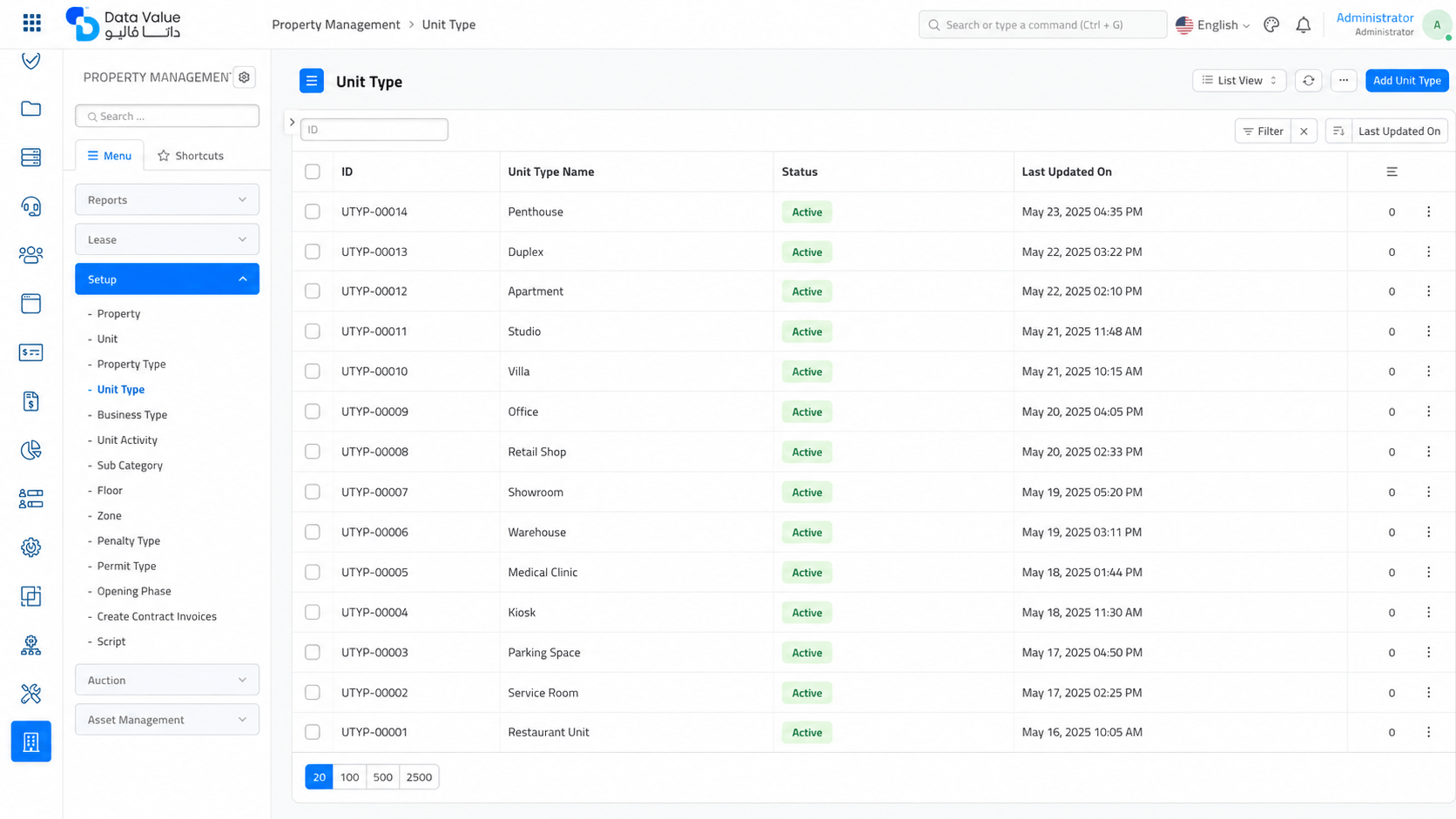The height and width of the screenshot is (819, 1456).
Task: Set page size to 100
Action: pyautogui.click(x=349, y=777)
